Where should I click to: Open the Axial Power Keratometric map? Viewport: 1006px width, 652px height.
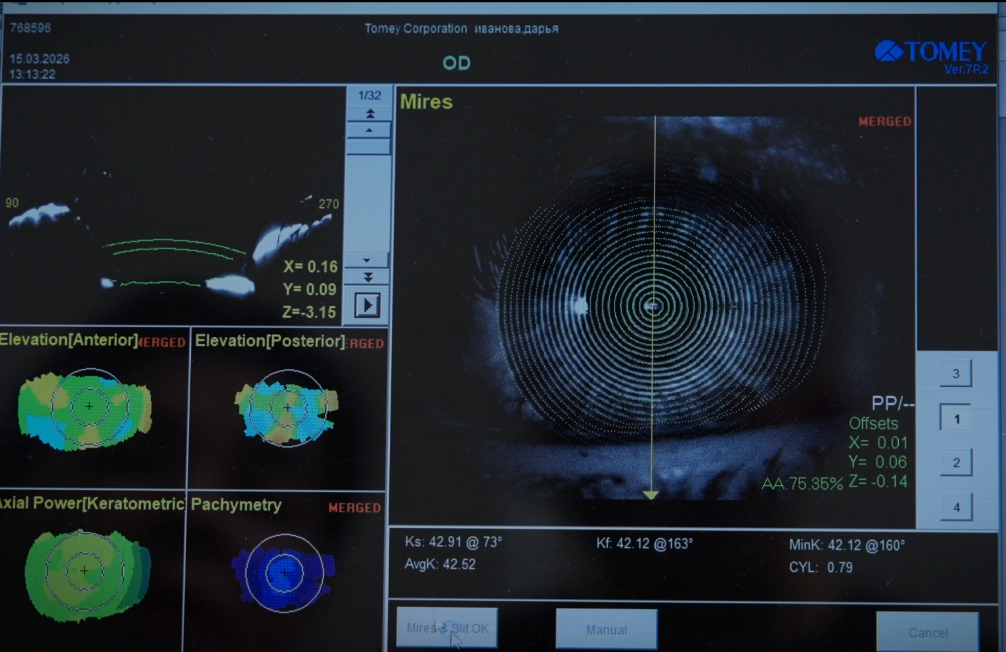86,570
